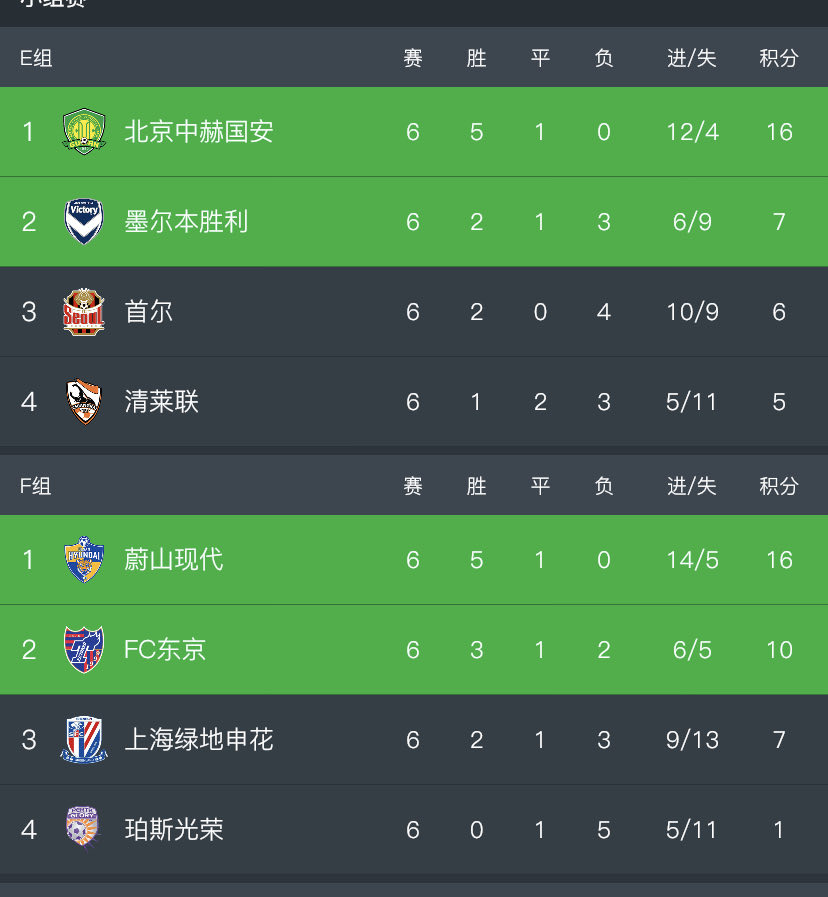The image size is (828, 897).
Task: Click the E组 group header label
Action: (36, 58)
